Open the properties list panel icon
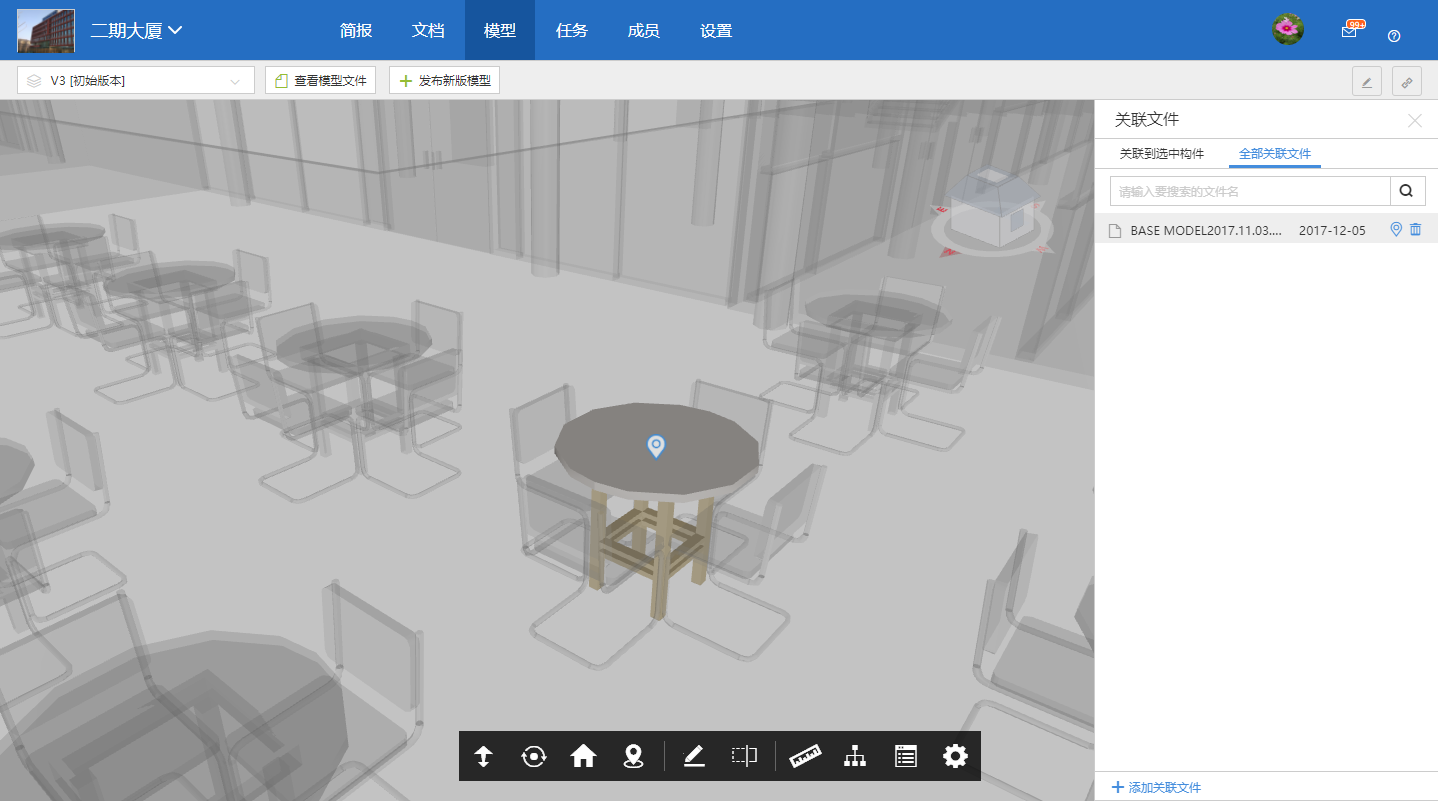This screenshot has height=801, width=1438. (905, 756)
